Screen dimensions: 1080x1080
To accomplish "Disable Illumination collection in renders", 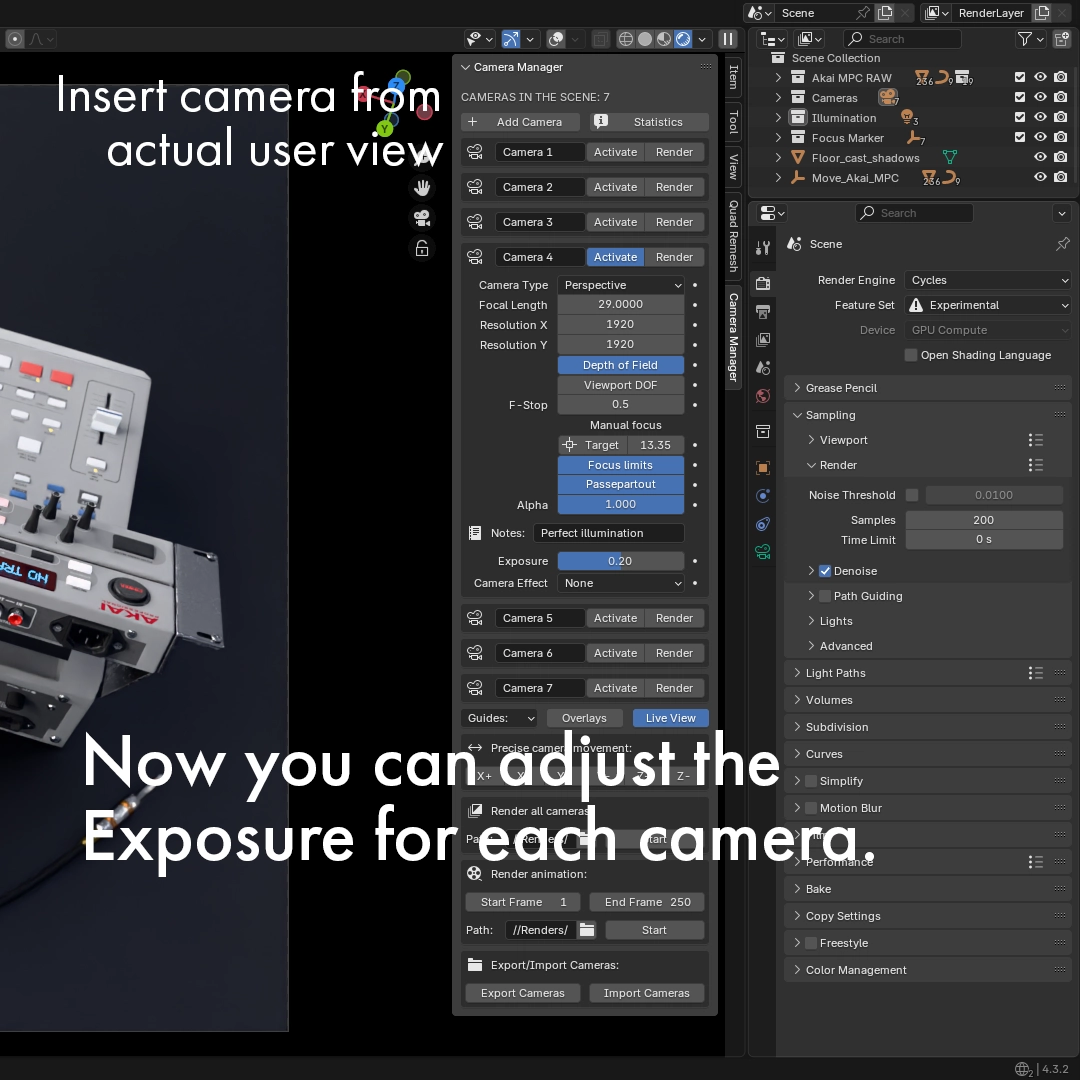I will pos(1061,117).
